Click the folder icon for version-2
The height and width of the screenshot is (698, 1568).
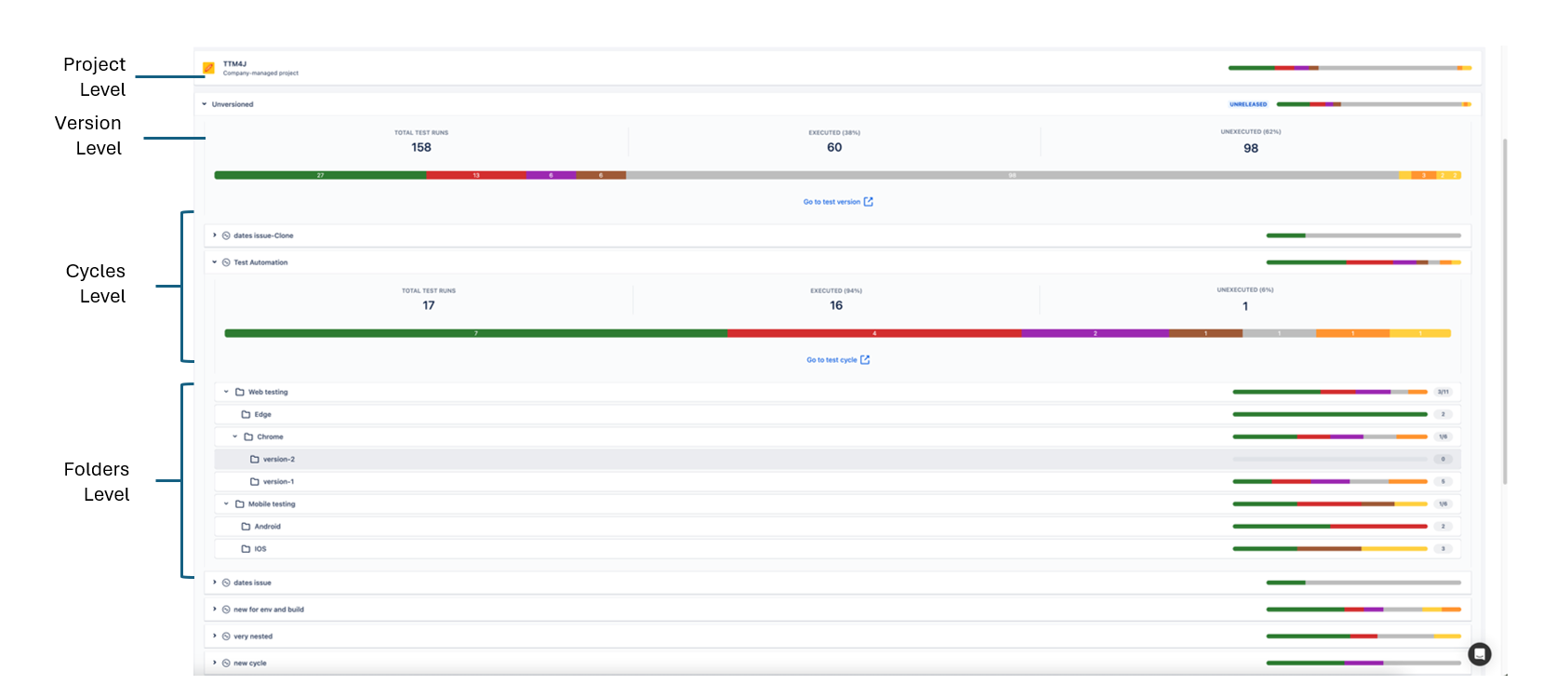(x=255, y=459)
